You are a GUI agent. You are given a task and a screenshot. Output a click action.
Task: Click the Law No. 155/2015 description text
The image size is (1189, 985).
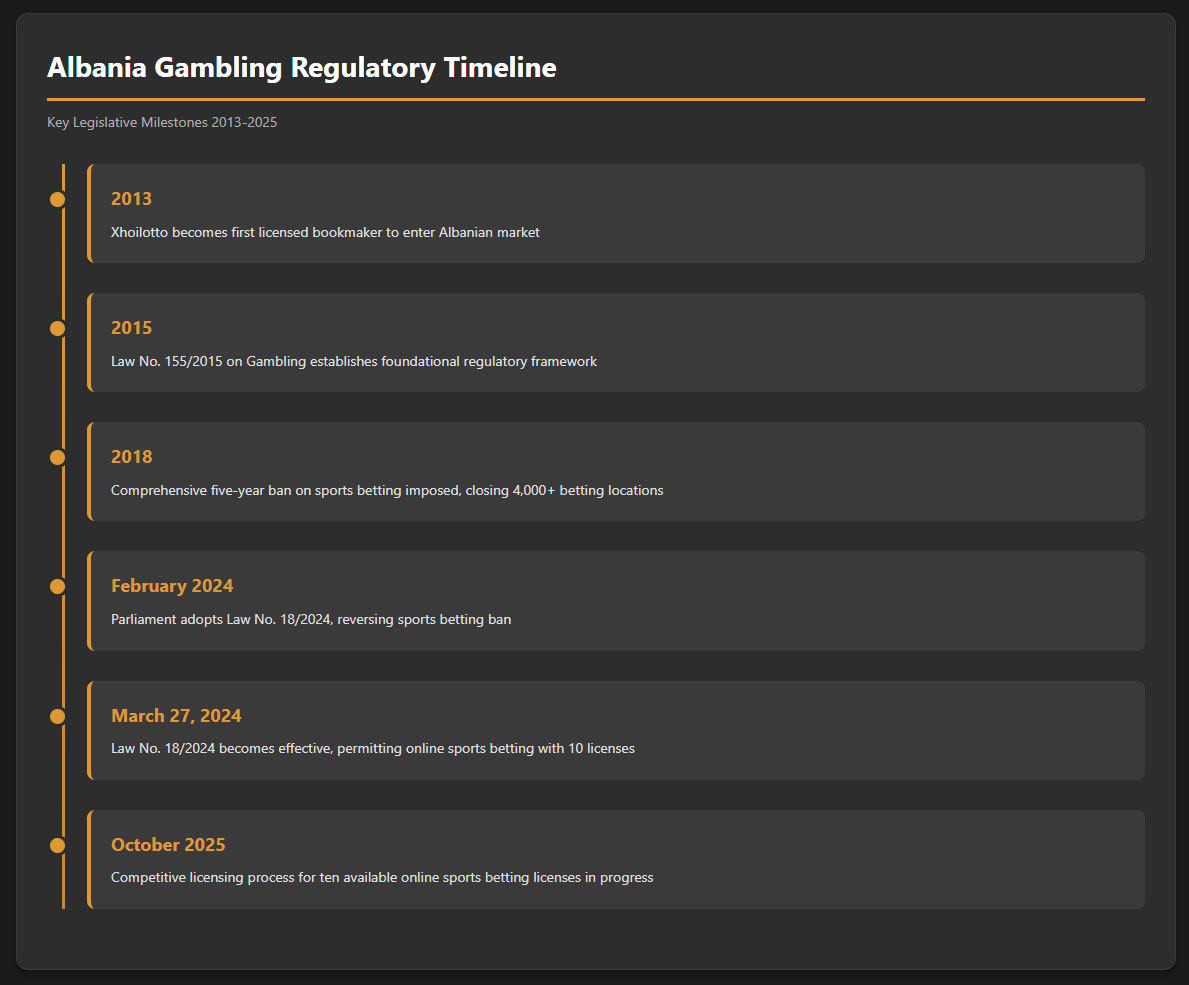click(354, 361)
